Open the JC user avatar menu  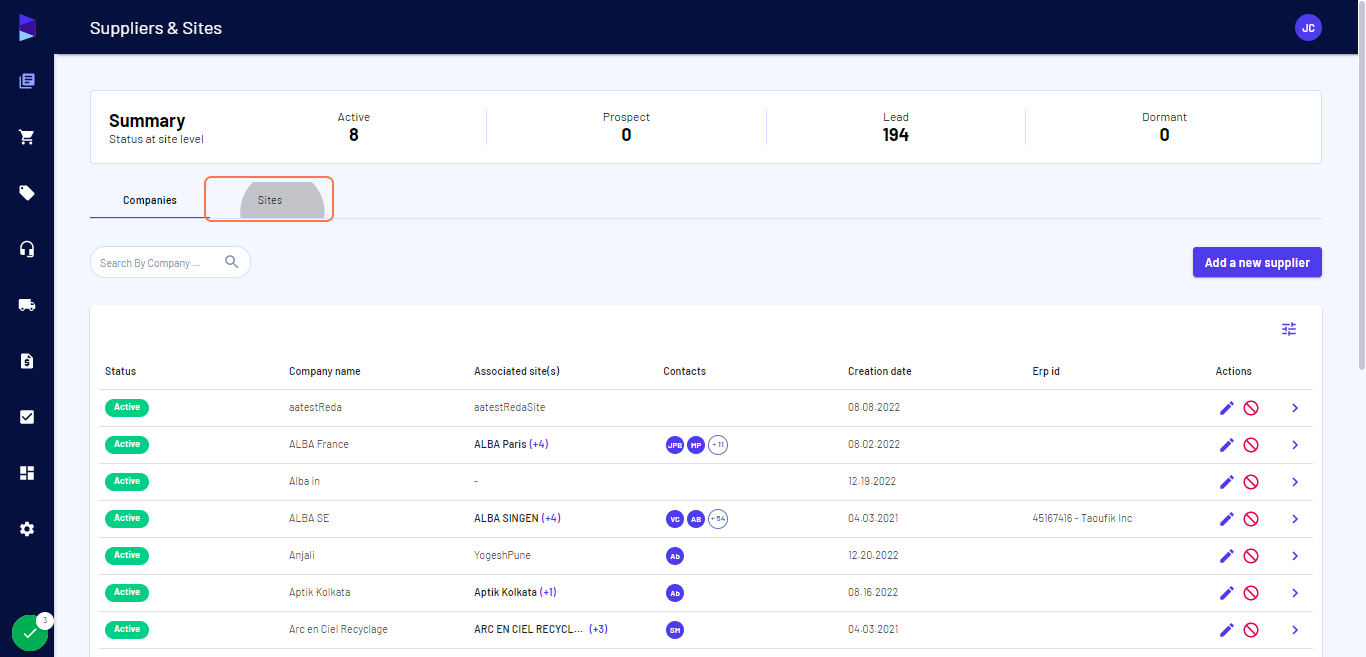click(1308, 28)
